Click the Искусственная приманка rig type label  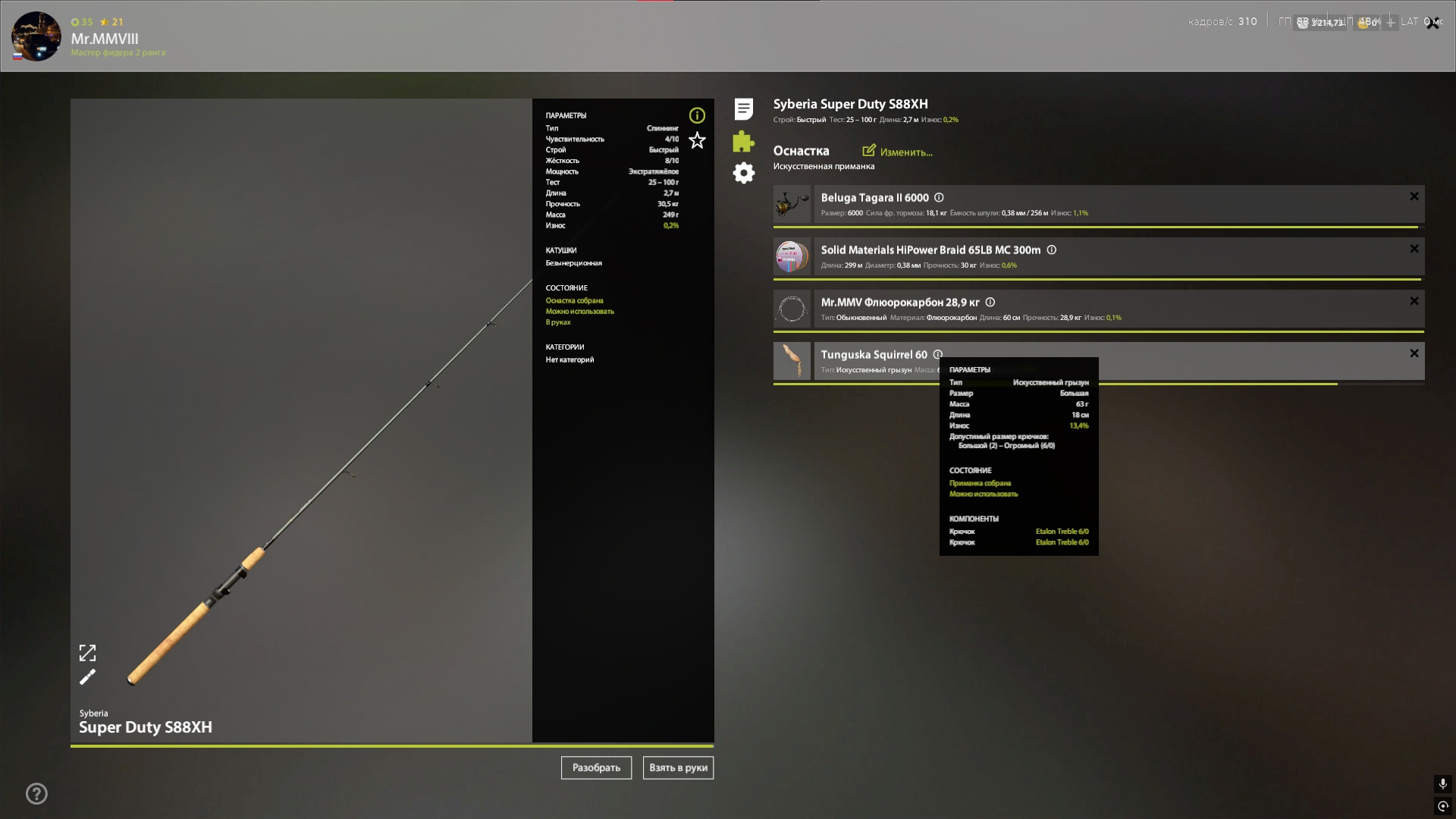pos(824,167)
